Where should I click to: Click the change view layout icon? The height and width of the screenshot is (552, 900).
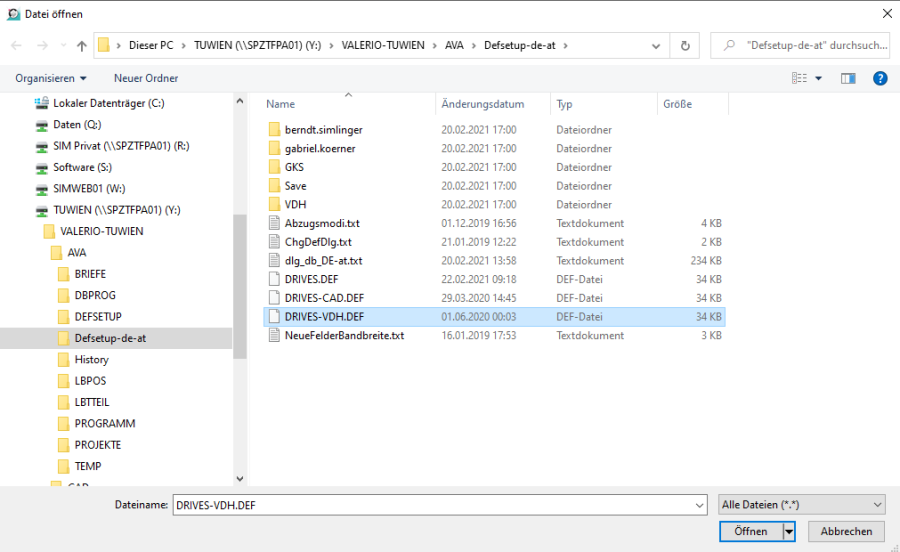tap(800, 78)
